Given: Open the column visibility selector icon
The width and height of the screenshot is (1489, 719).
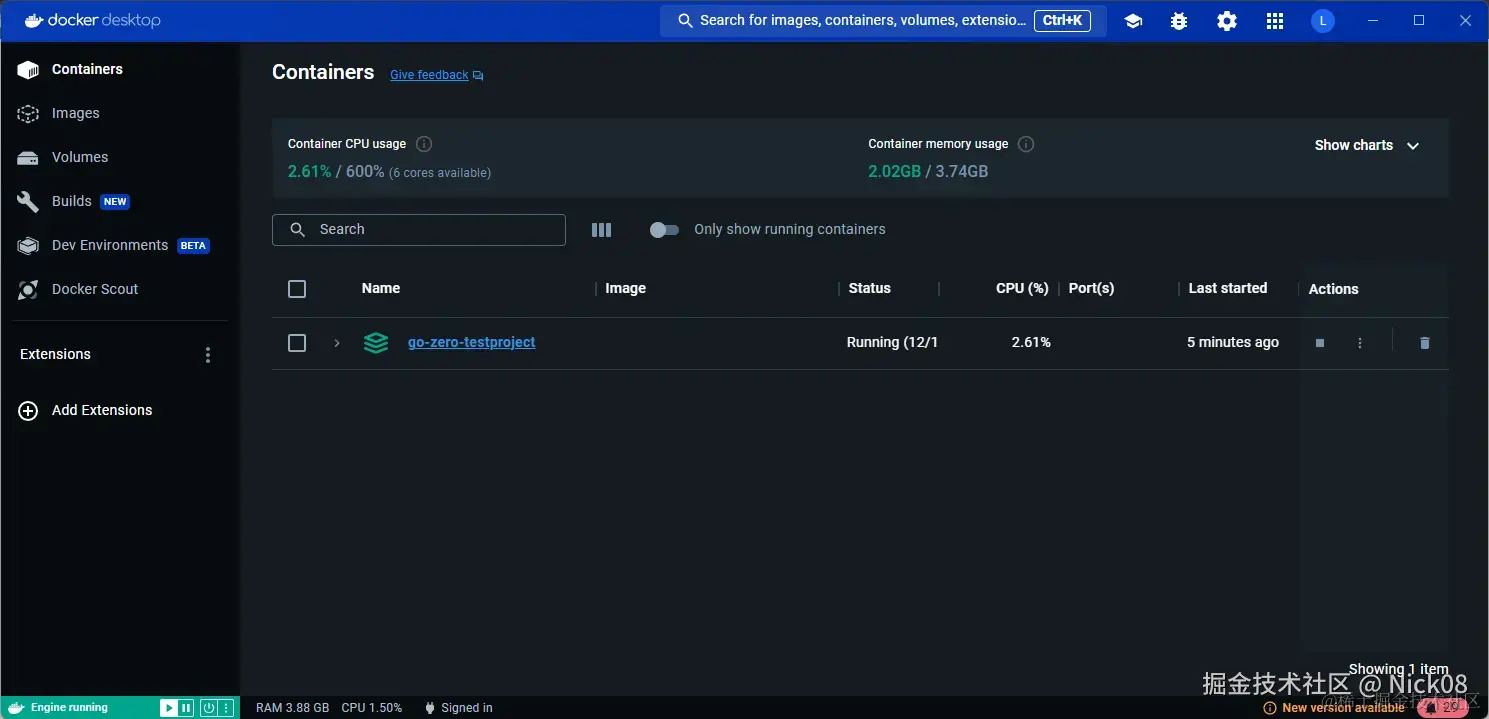Looking at the screenshot, I should click(x=601, y=230).
